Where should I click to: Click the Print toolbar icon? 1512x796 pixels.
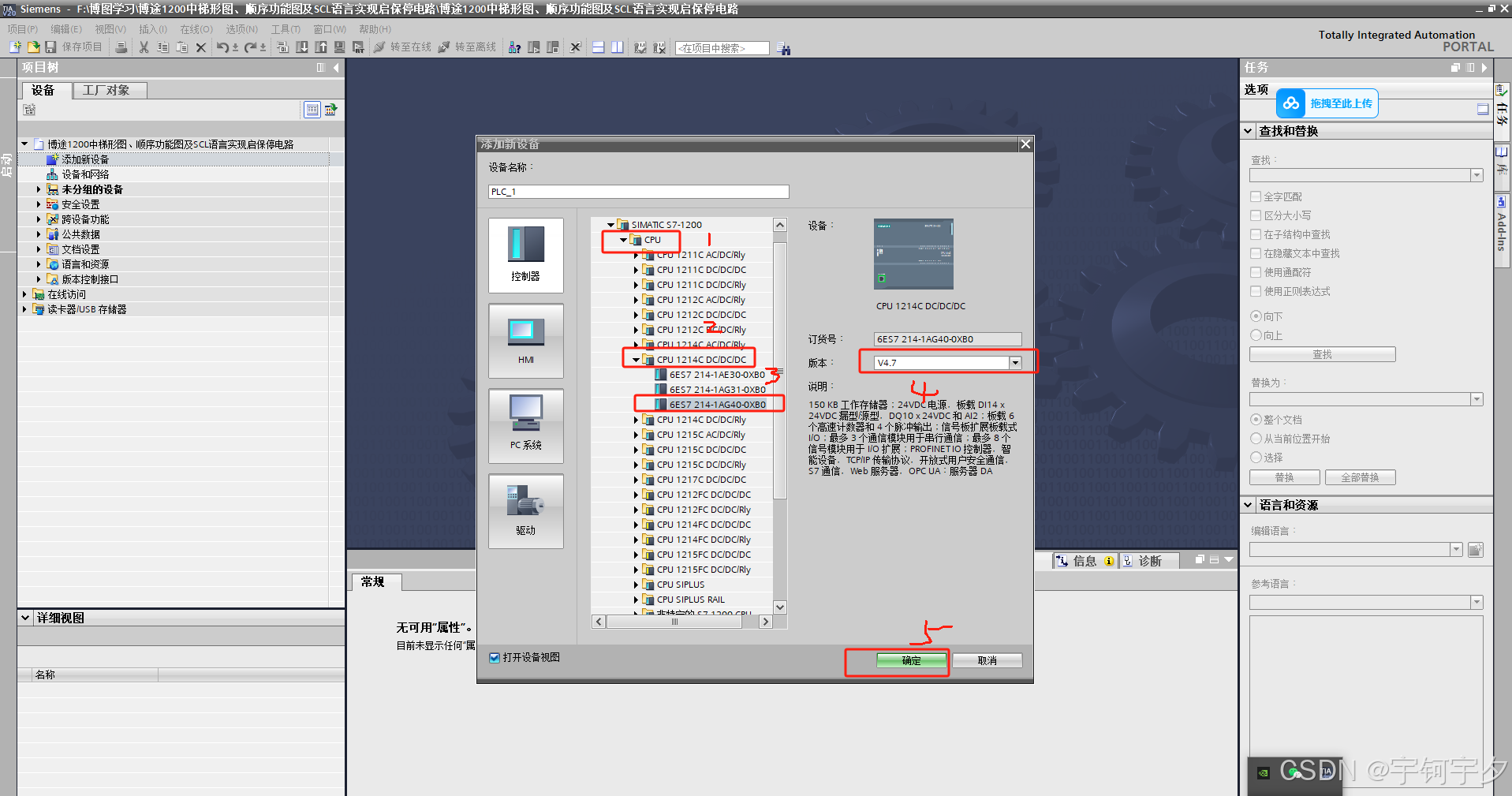coord(121,47)
